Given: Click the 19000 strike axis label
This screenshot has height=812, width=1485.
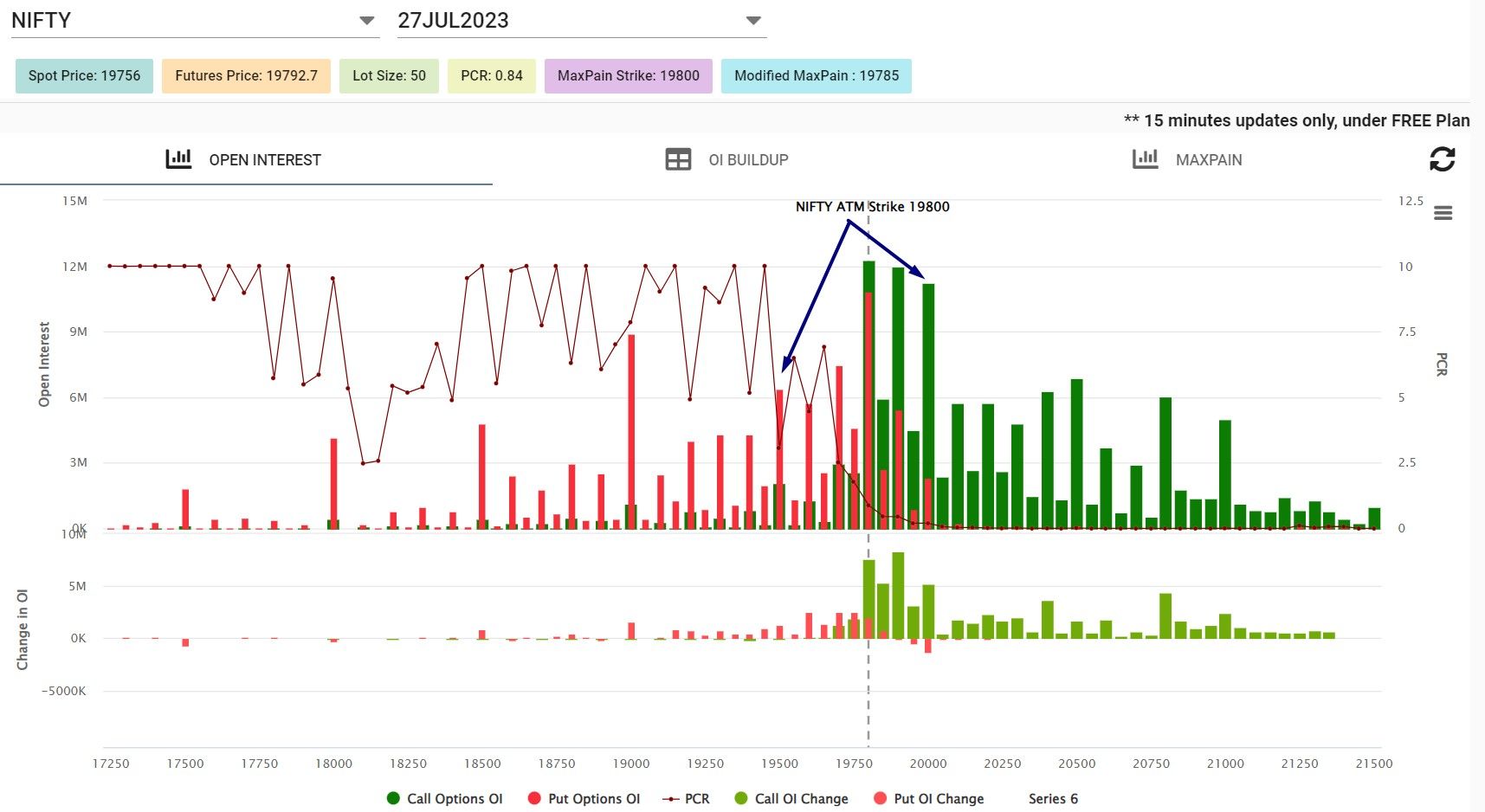Looking at the screenshot, I should 631,764.
